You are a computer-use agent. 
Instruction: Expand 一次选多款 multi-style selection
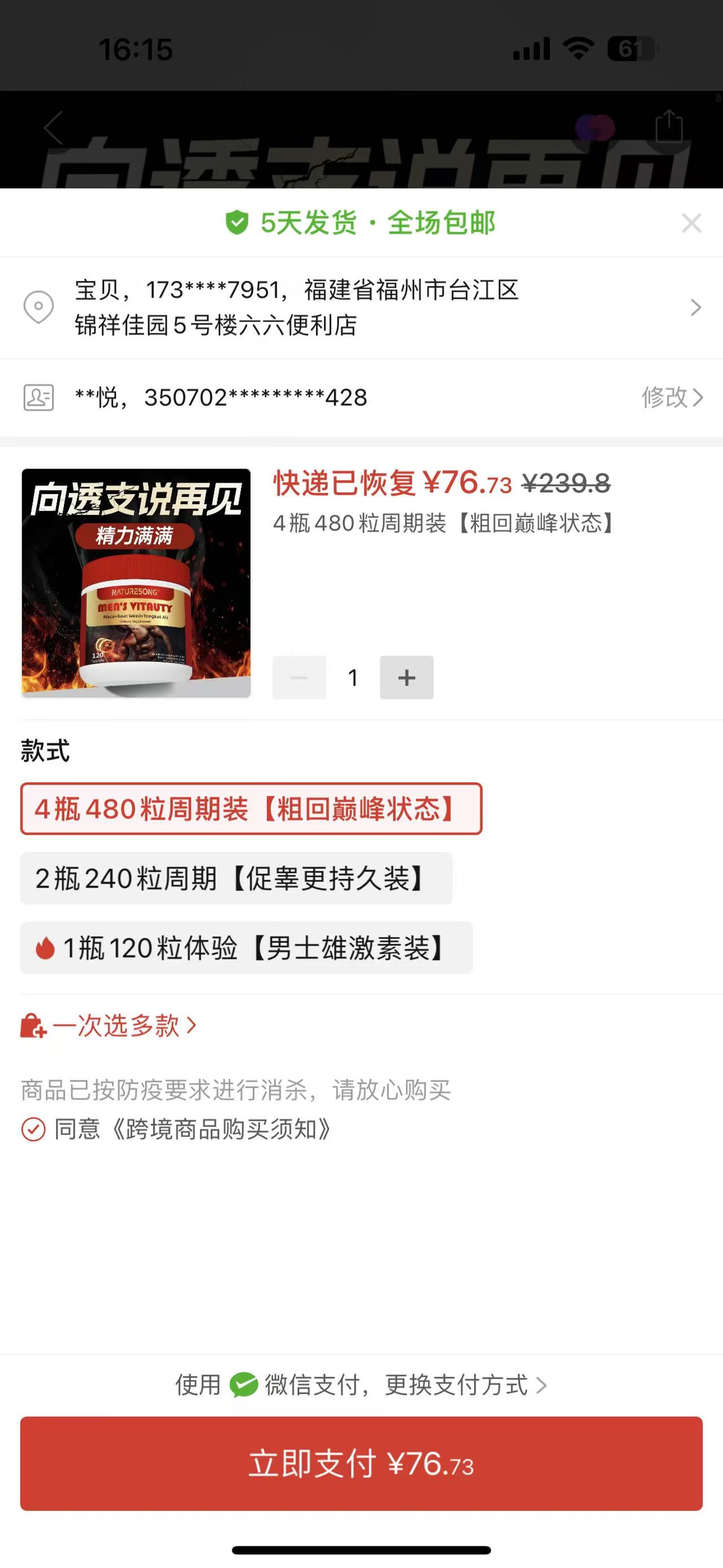click(x=124, y=1026)
